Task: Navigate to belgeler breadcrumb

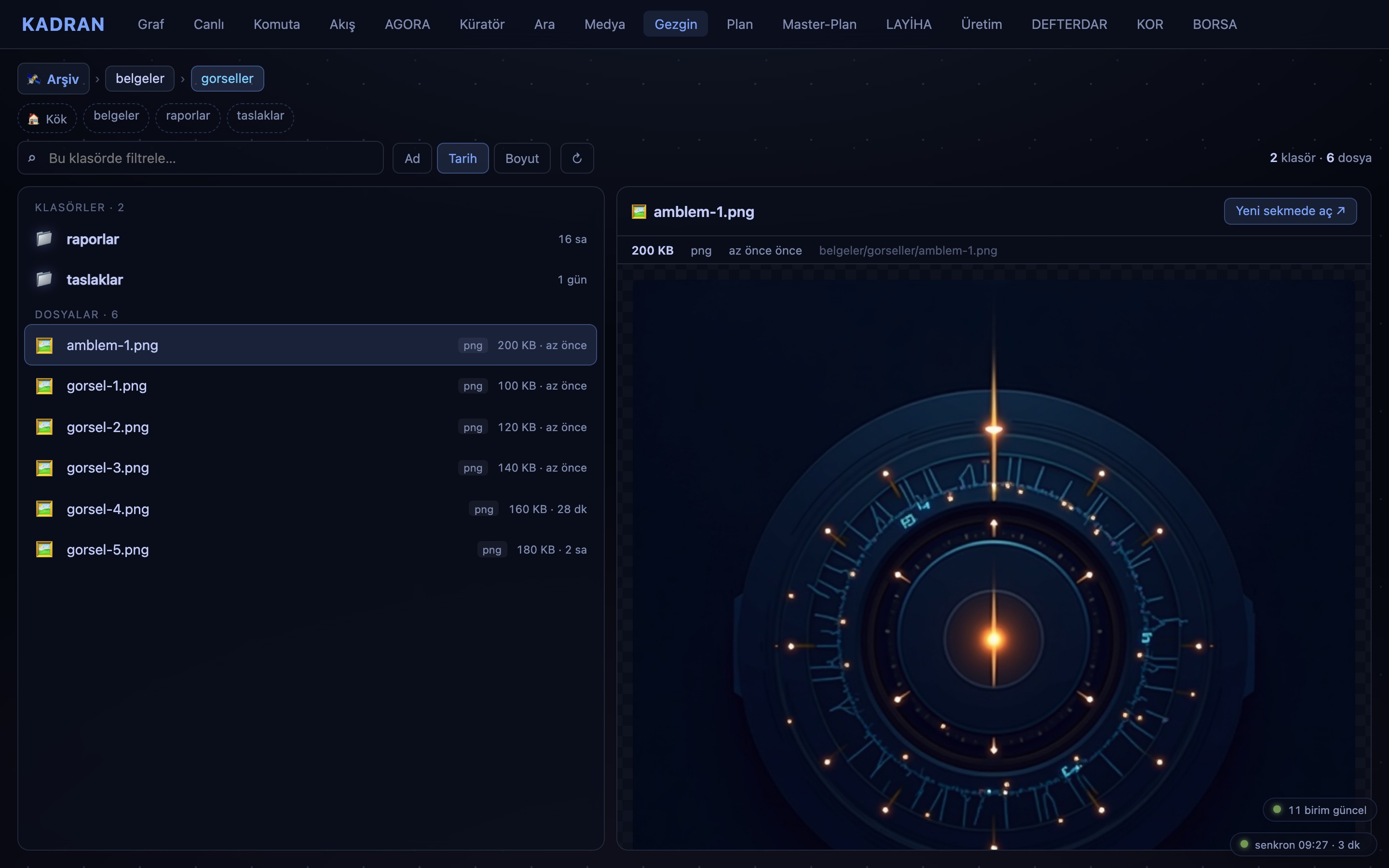Action: point(139,79)
